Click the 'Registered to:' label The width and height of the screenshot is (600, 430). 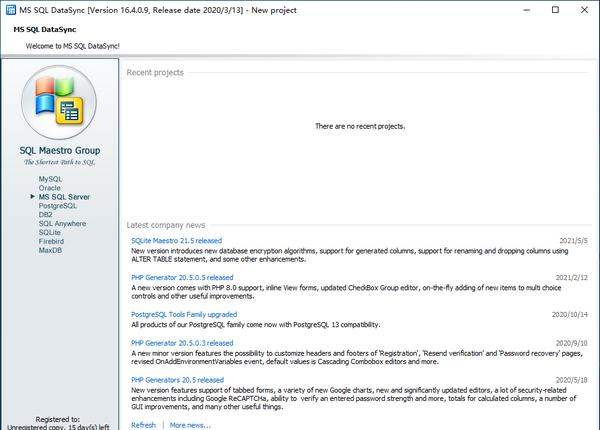pyautogui.click(x=57, y=419)
